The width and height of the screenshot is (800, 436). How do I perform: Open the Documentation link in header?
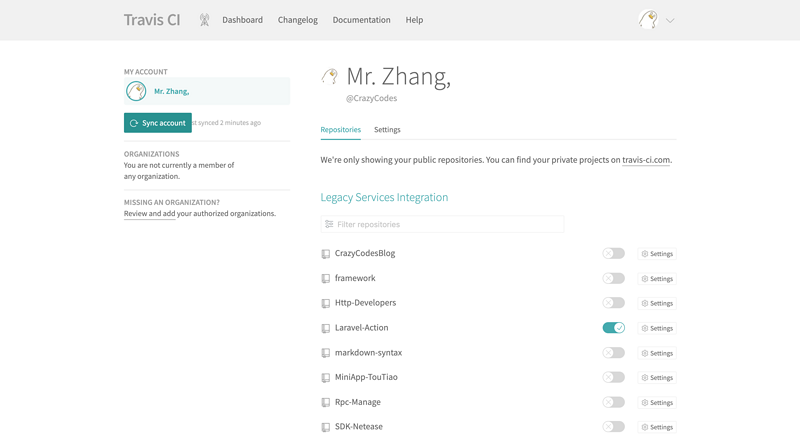[361, 20]
